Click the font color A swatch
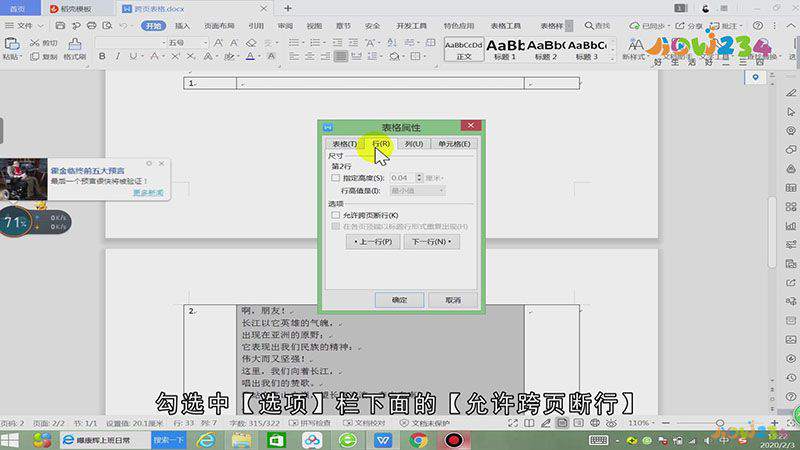Screen dimensions: 800x450 (250, 56)
